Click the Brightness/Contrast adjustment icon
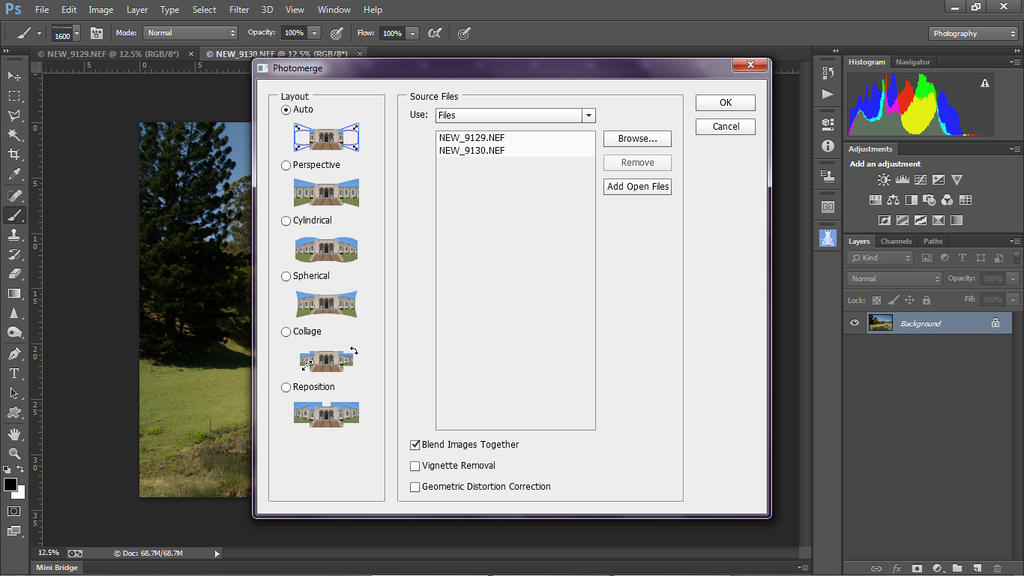 tap(883, 180)
